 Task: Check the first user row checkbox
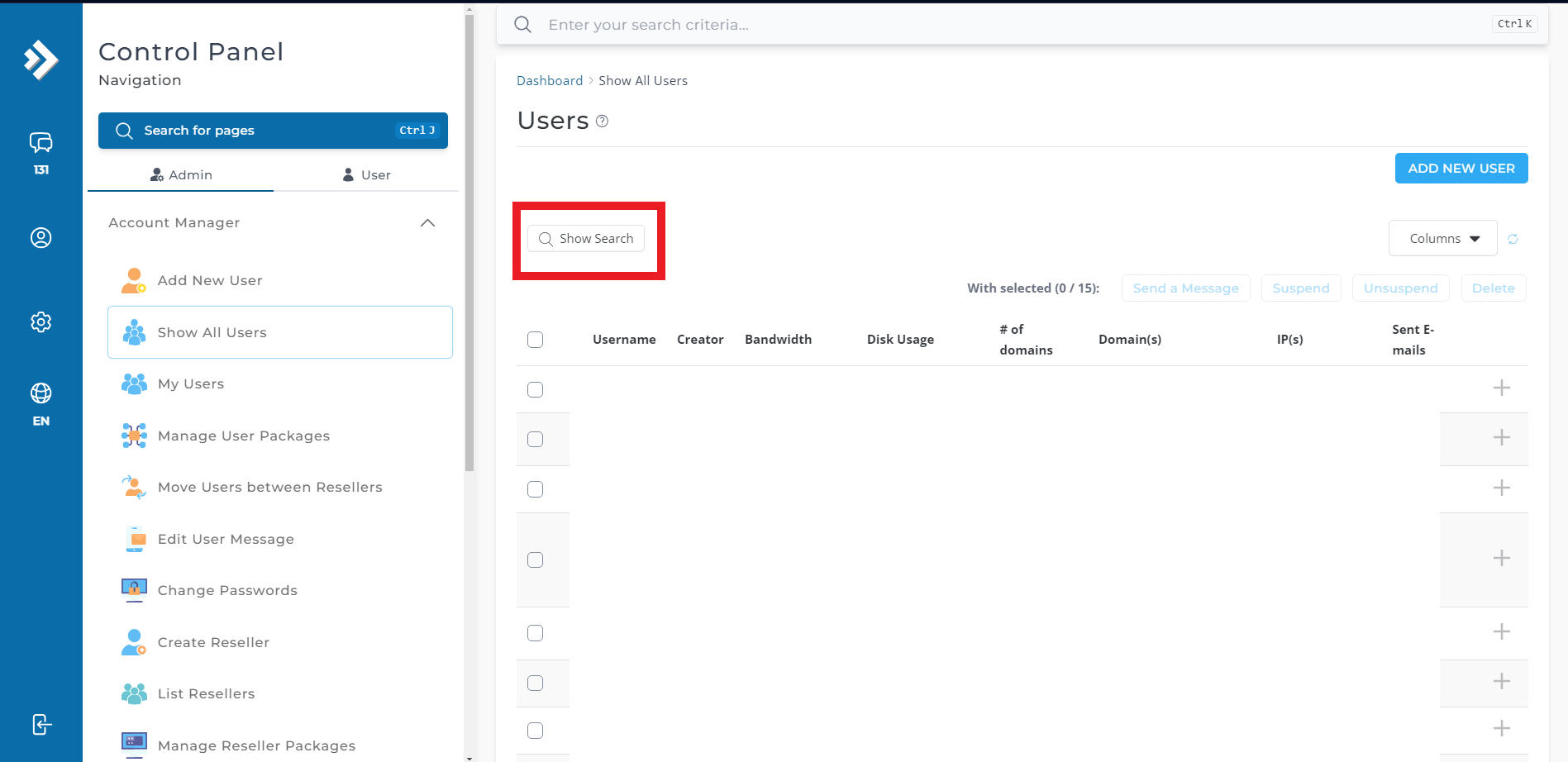coord(536,389)
